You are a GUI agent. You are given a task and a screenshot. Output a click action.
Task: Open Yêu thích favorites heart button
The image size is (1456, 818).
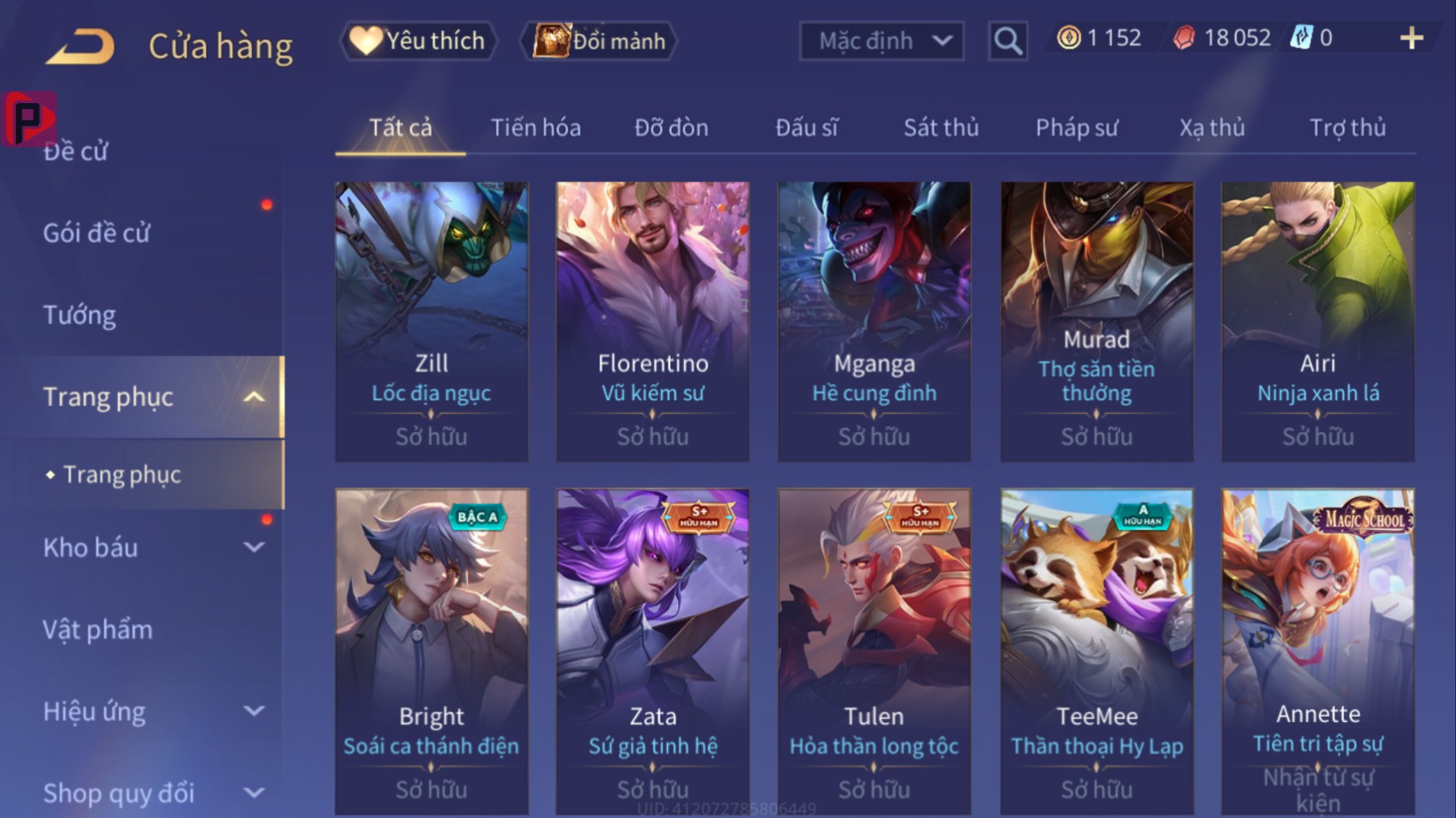click(x=418, y=40)
